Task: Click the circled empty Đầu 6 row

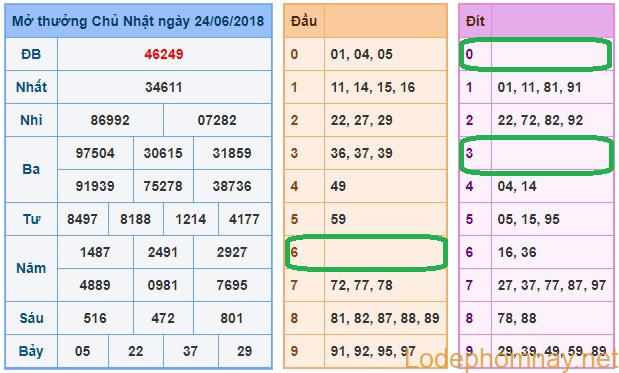Action: 366,253
